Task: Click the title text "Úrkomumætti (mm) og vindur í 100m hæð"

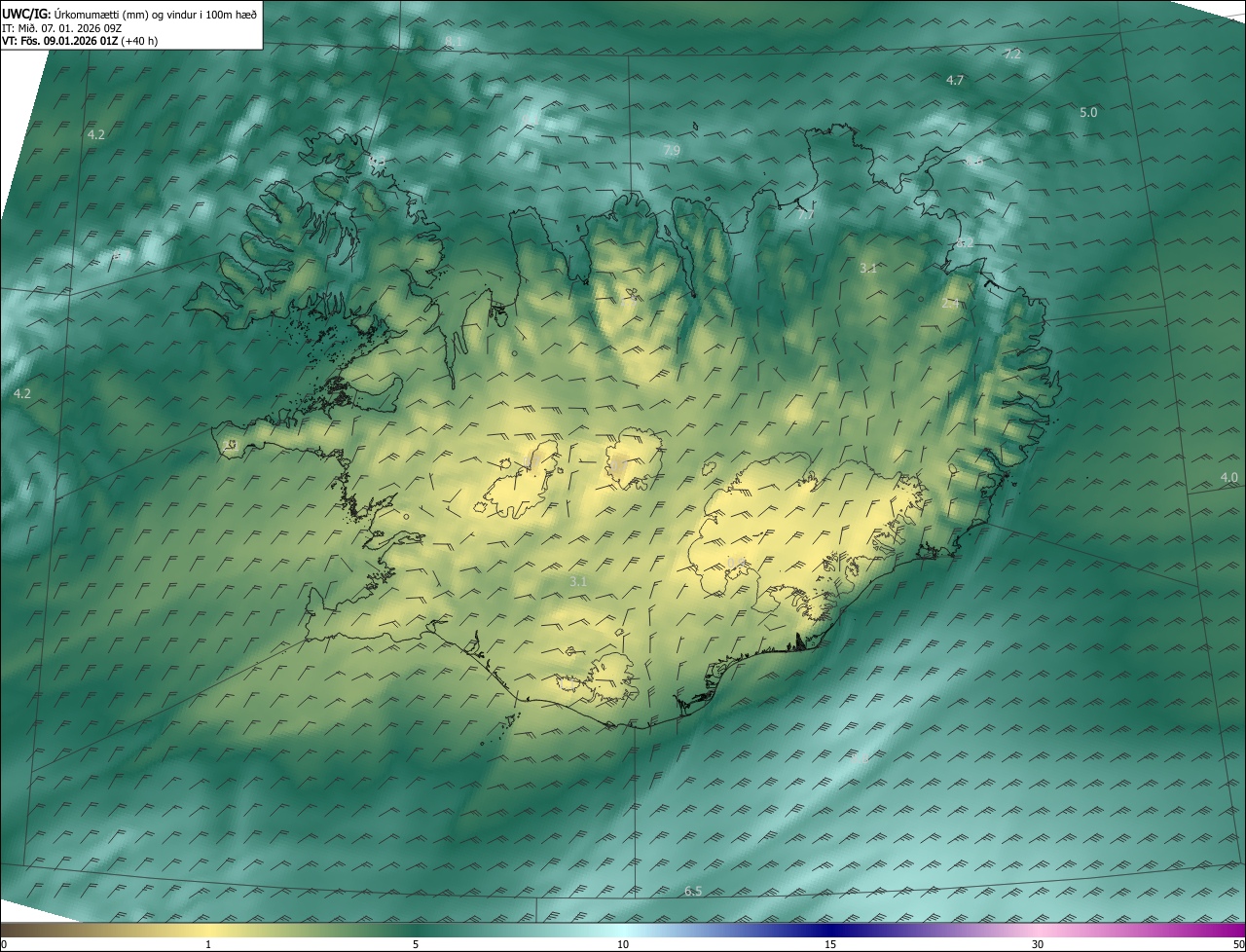Action: point(156,14)
